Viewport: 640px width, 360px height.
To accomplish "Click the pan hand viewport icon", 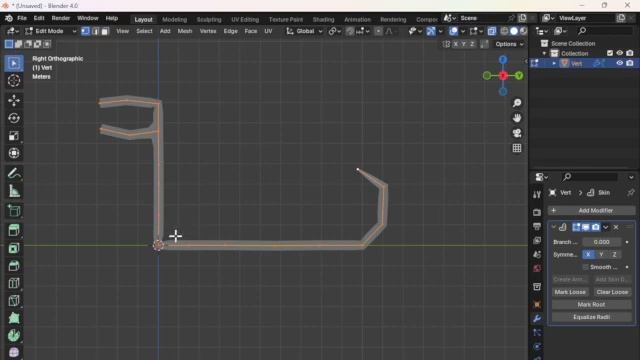I will point(517,118).
